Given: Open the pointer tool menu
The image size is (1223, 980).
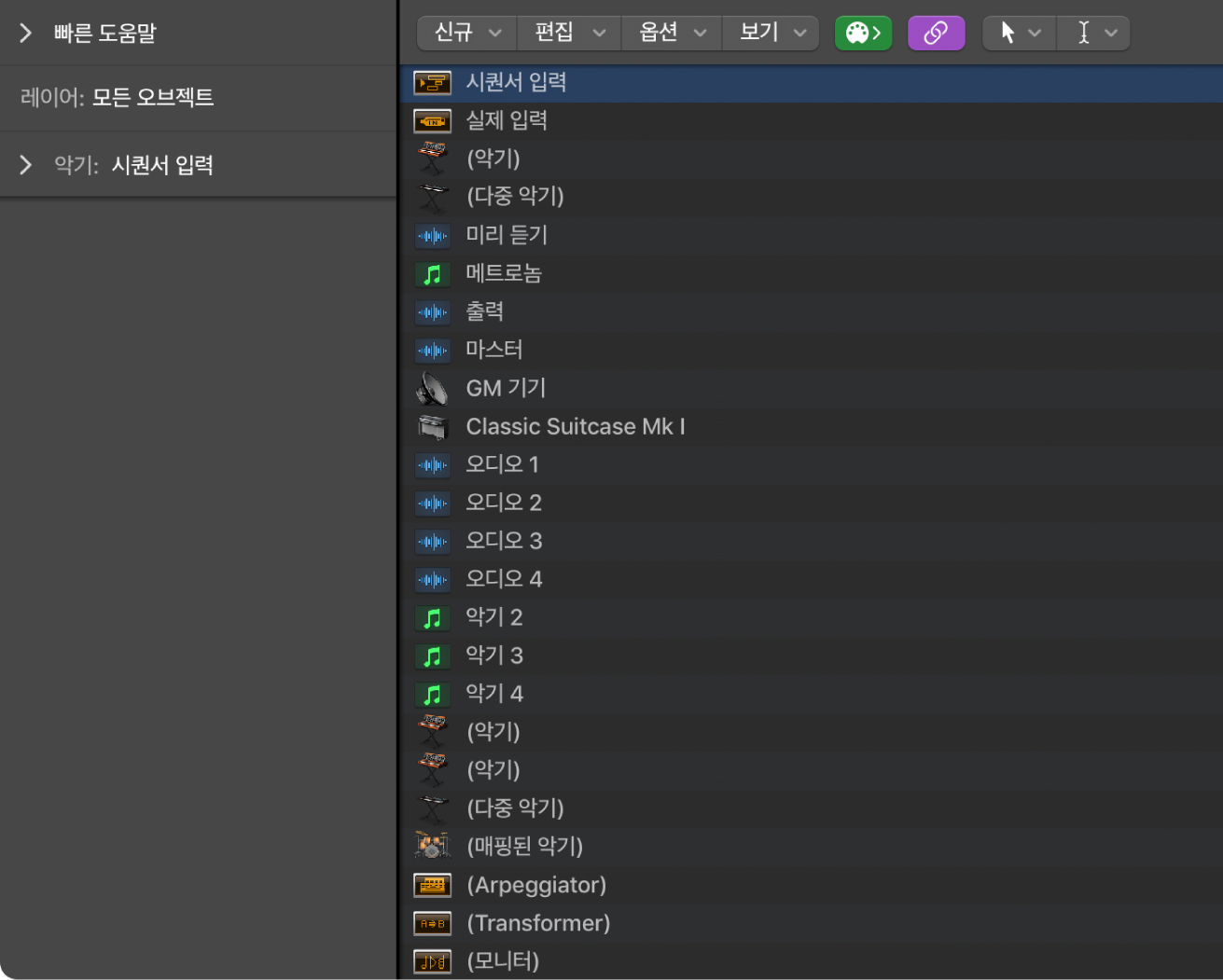Looking at the screenshot, I should 1020,34.
